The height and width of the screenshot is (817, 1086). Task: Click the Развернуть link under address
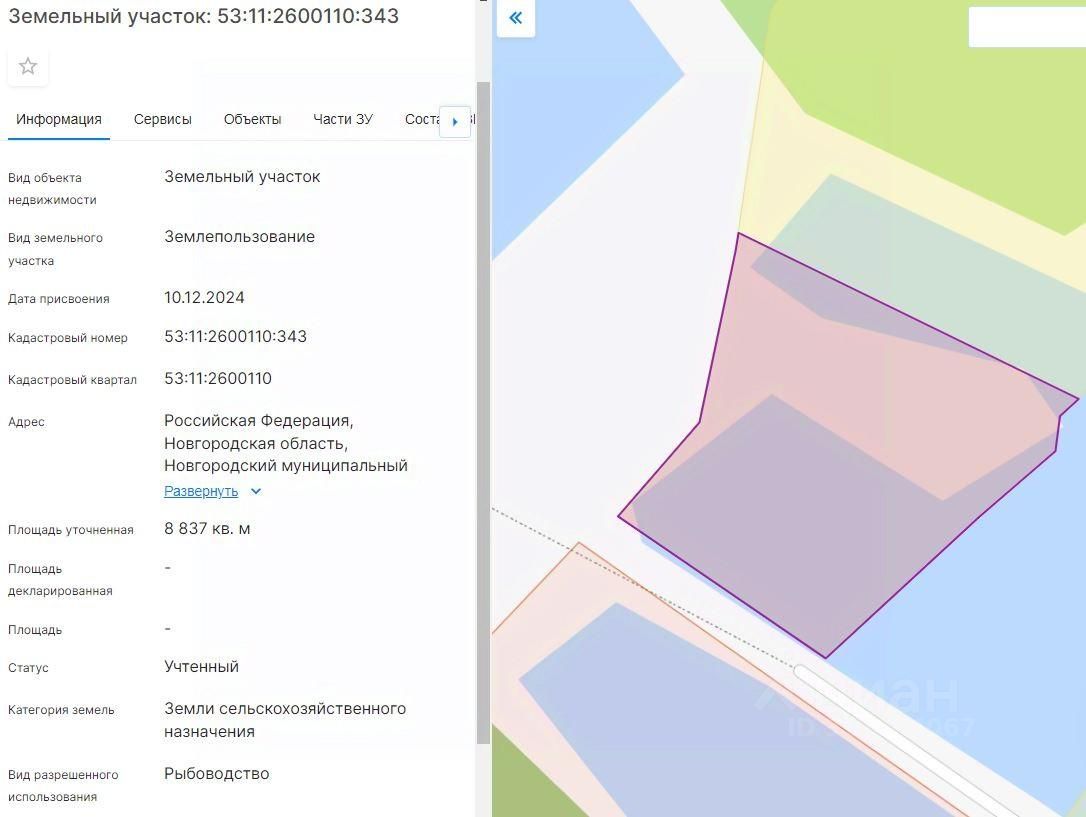[201, 492]
